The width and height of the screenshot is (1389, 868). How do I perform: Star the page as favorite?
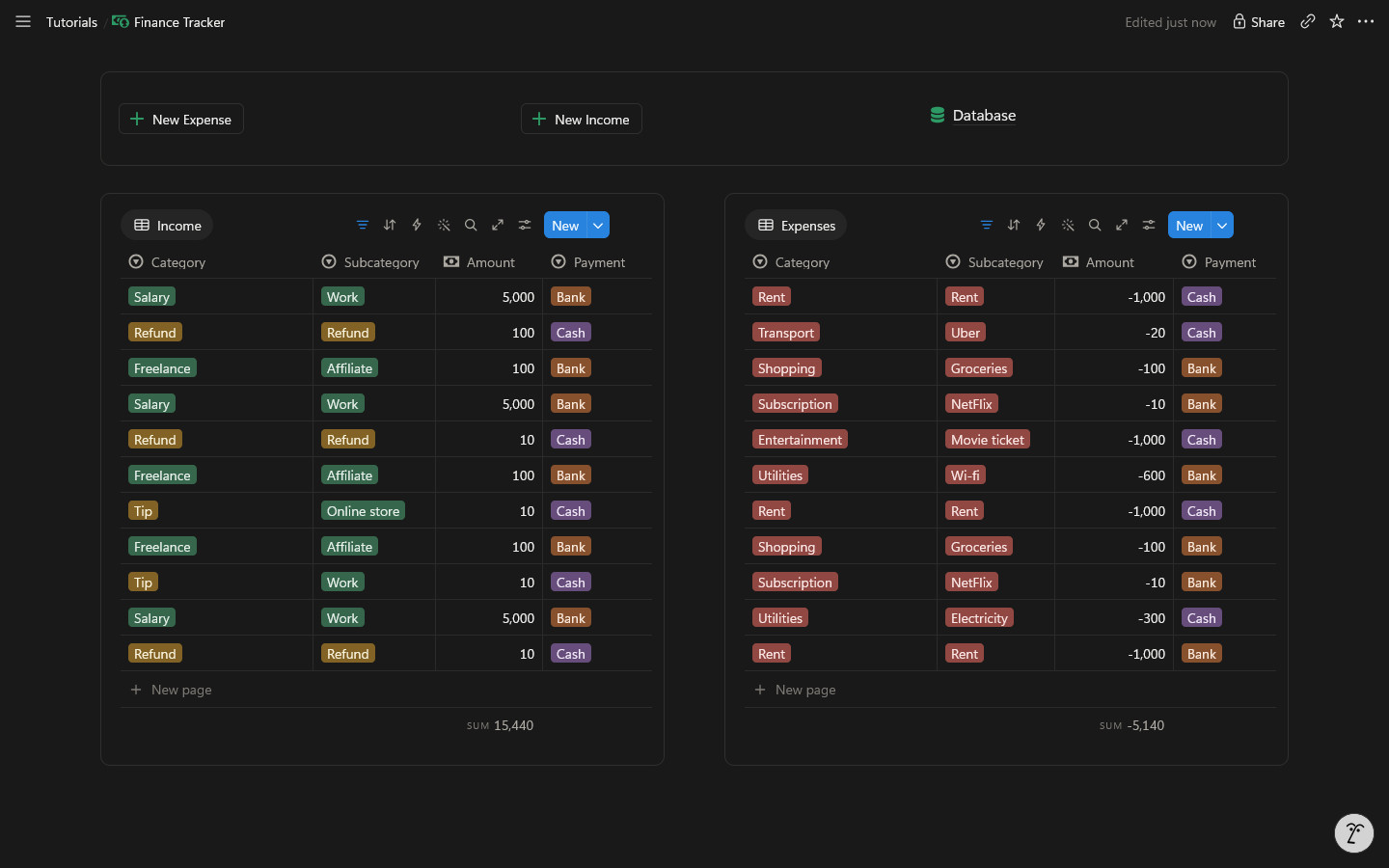click(1337, 21)
